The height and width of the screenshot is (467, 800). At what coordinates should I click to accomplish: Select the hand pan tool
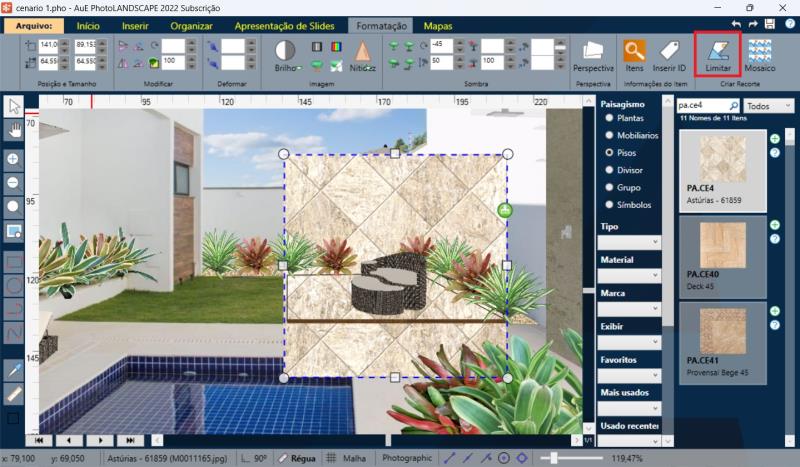(x=14, y=129)
